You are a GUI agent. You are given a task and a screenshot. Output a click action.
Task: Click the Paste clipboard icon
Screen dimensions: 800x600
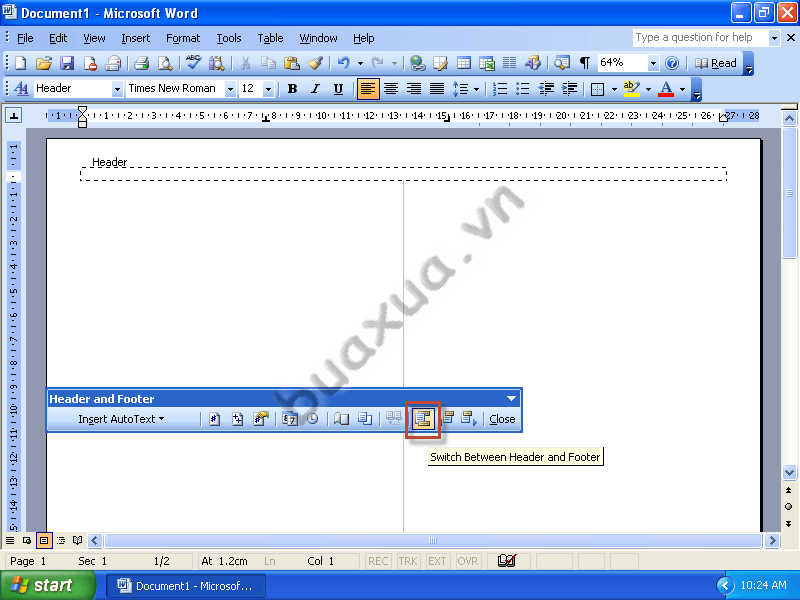[x=291, y=63]
